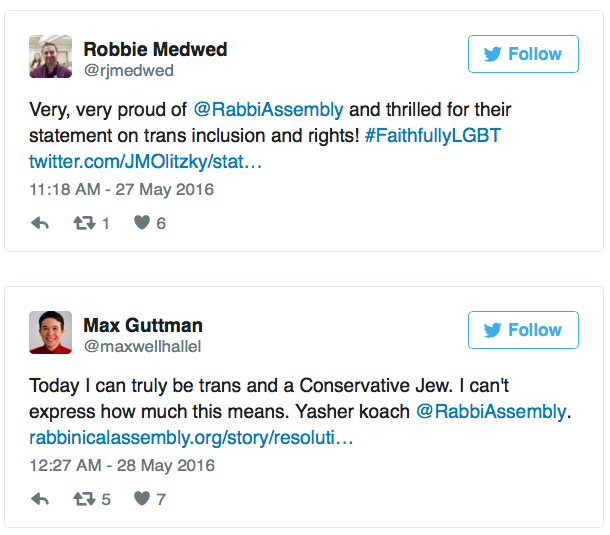Visit @RabbiAssembly mention in Max's tweet

pyautogui.click(x=490, y=411)
